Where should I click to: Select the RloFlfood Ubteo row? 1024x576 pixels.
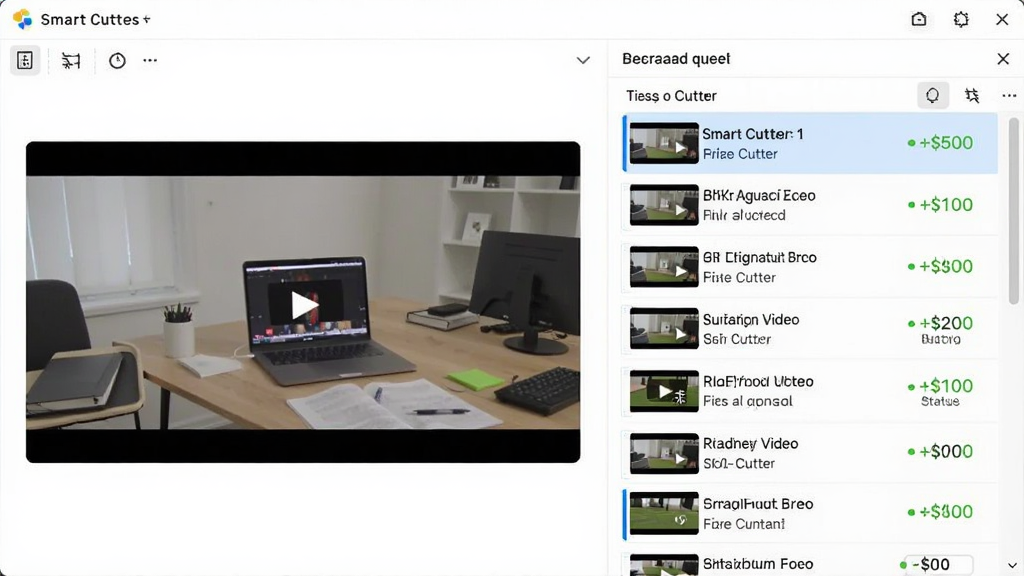[x=810, y=391]
